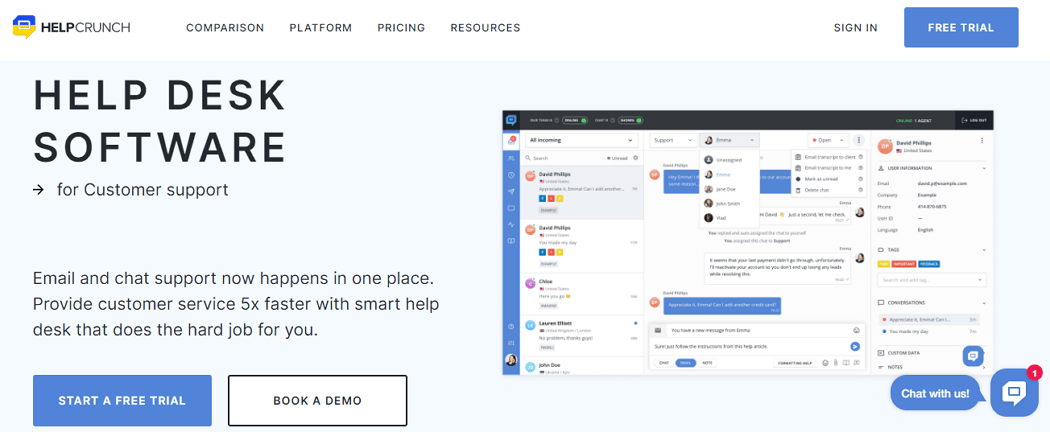
Task: Open the All incoming dropdown
Action: click(x=581, y=140)
